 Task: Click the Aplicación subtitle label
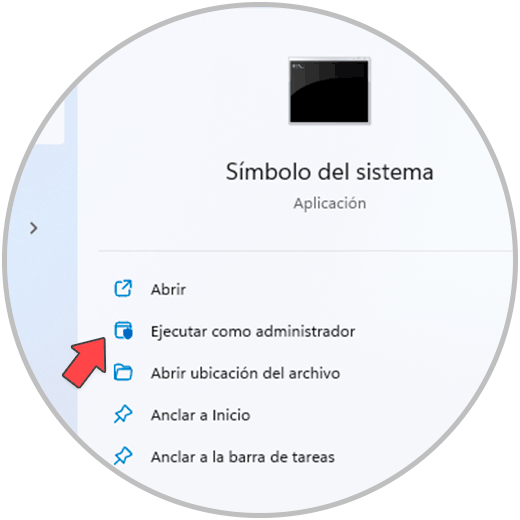[330, 203]
